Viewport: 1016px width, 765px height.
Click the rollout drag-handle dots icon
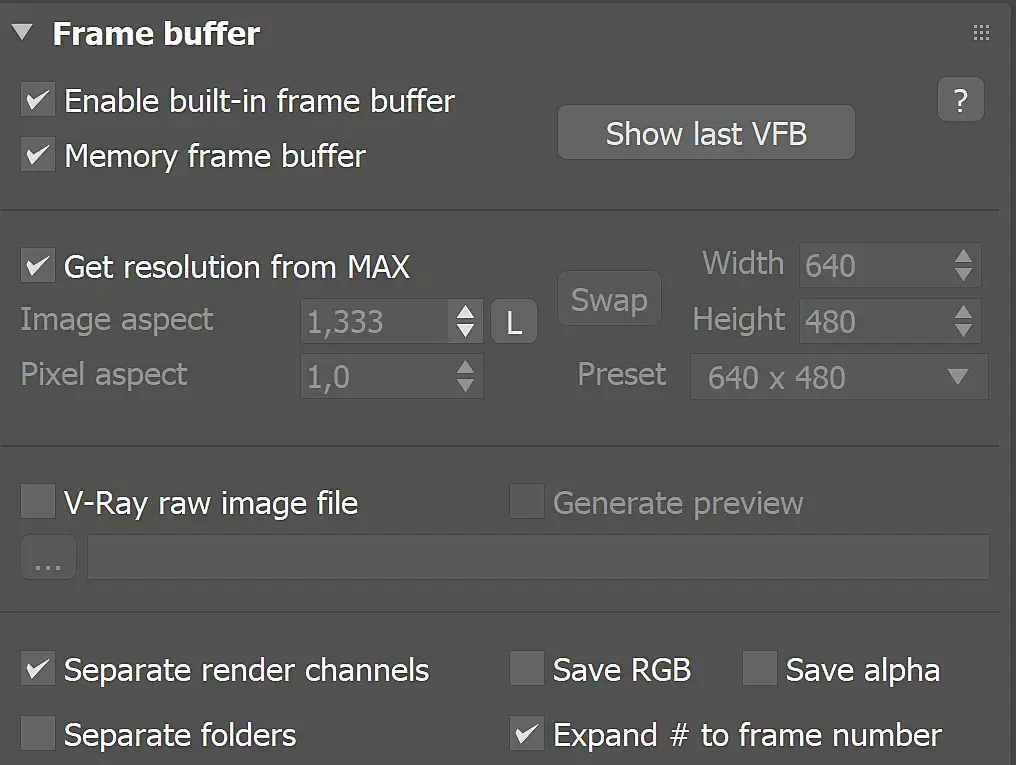click(x=981, y=34)
